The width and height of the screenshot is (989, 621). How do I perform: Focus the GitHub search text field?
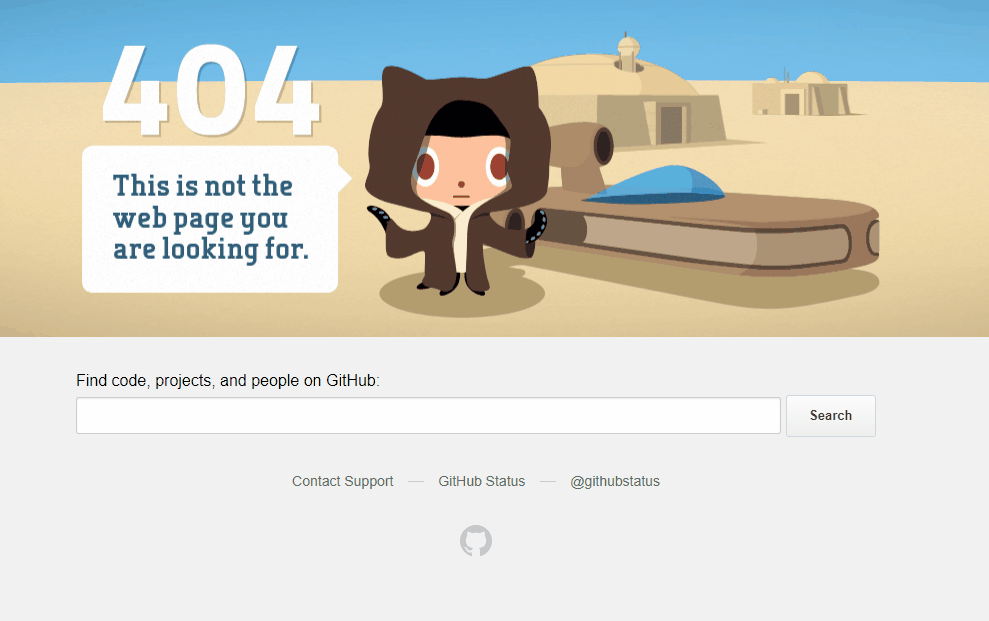[x=428, y=415]
